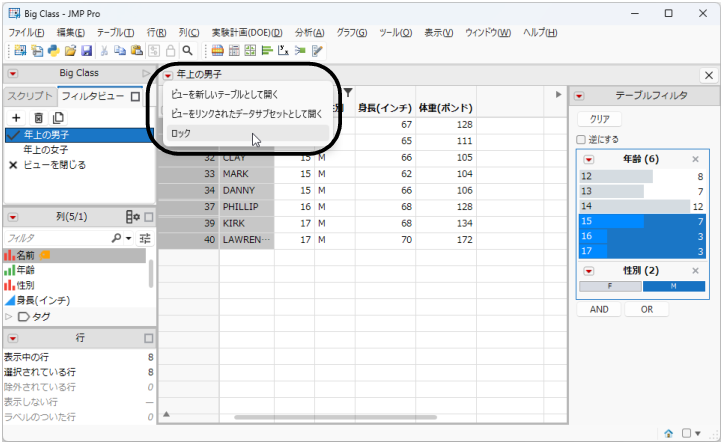Open the 年上の男子 red triangle menu

(x=168, y=75)
